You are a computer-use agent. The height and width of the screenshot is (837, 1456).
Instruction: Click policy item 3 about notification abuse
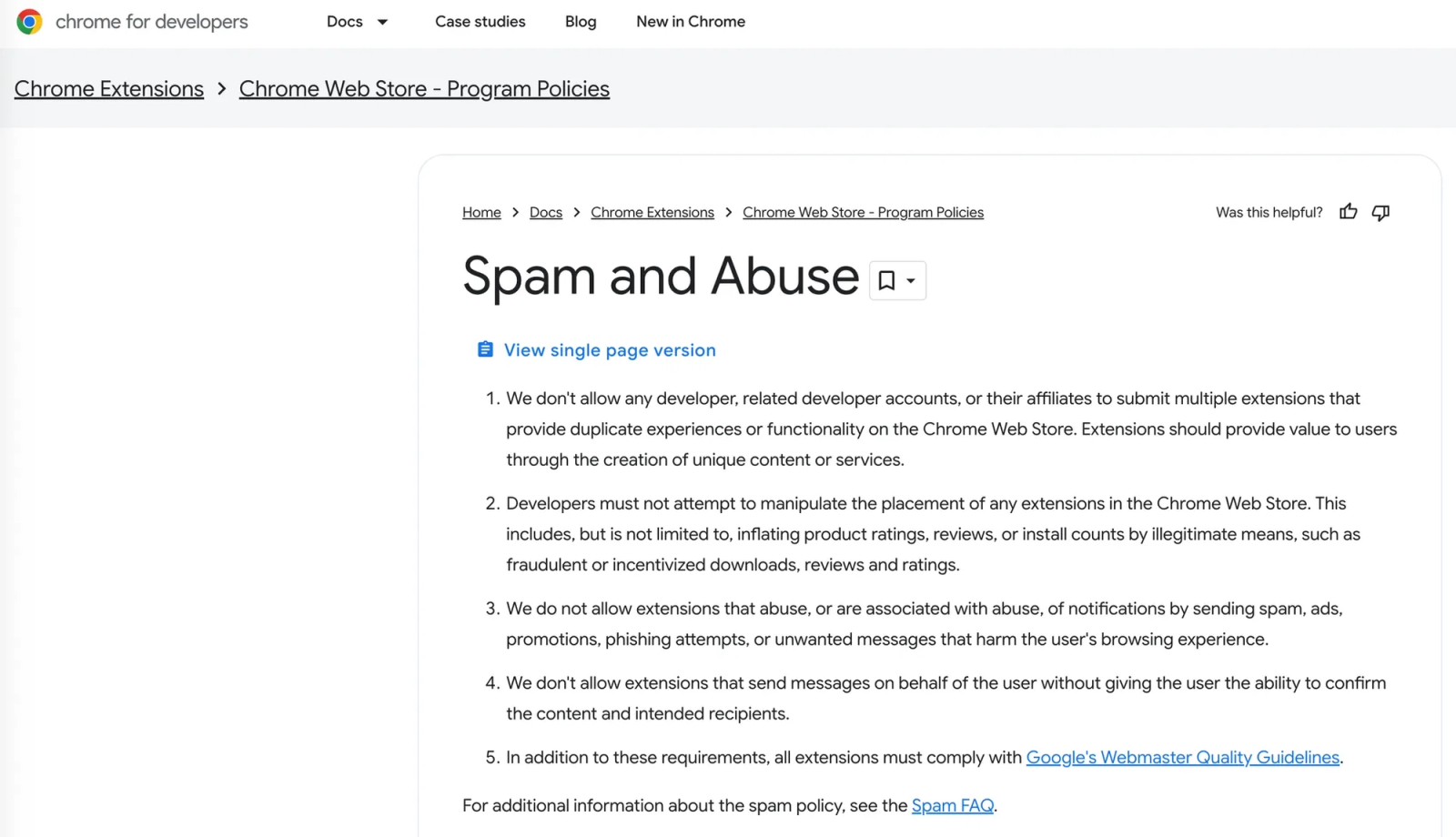click(x=924, y=623)
